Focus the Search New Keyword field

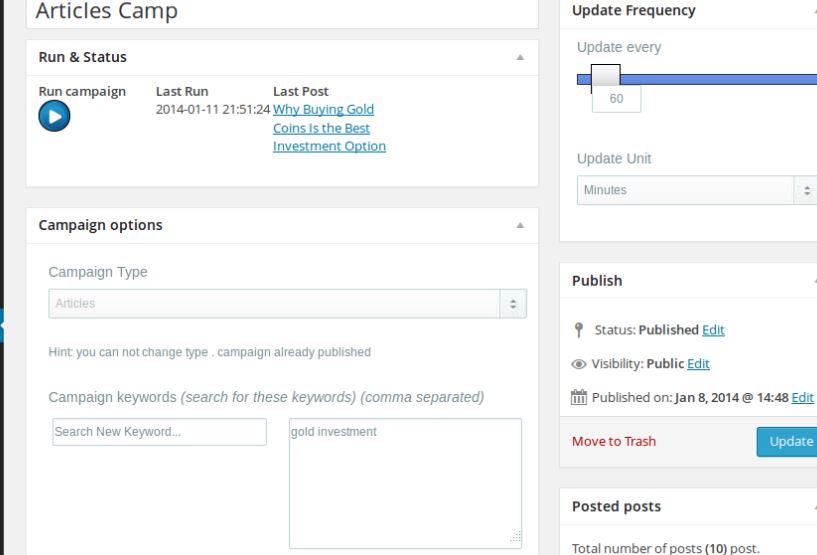[159, 432]
